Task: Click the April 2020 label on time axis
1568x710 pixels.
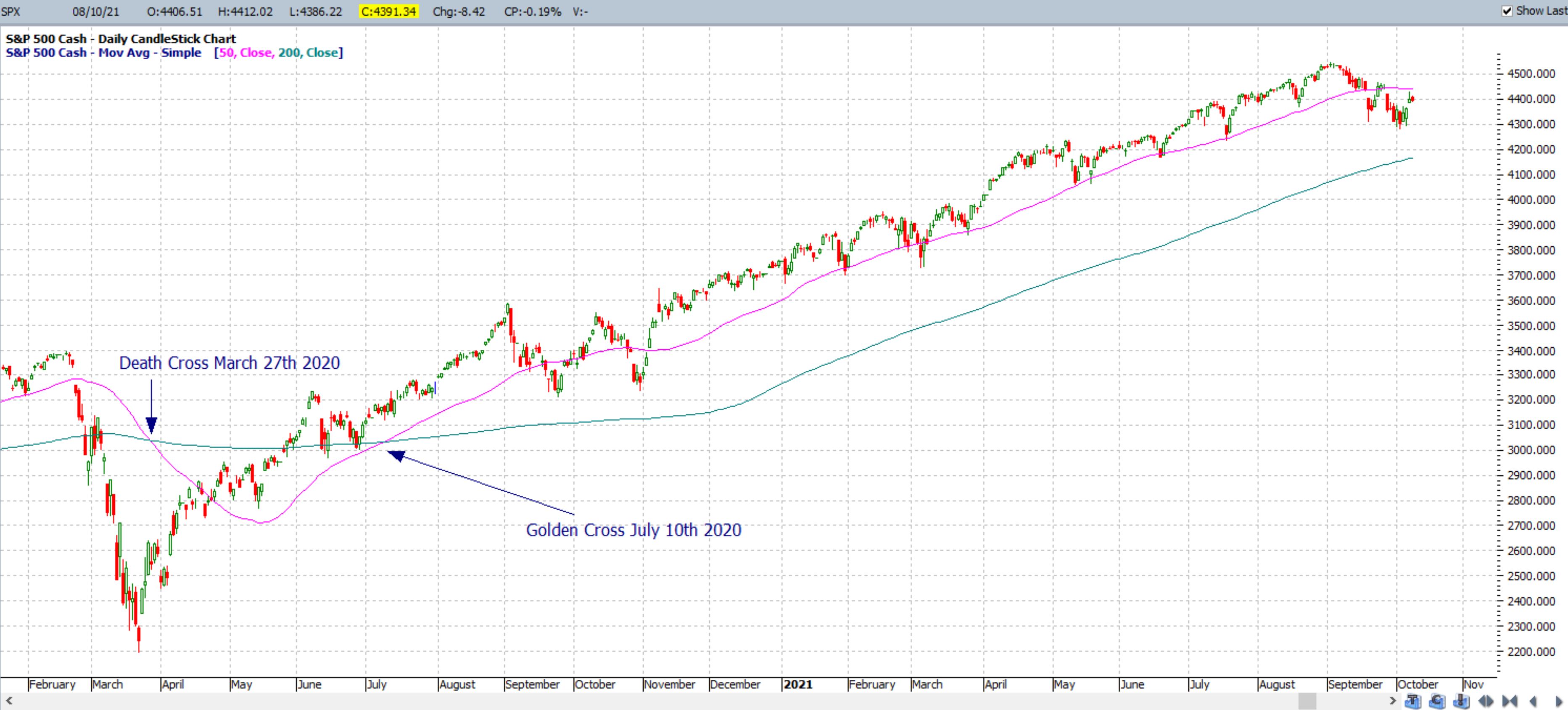Action: [173, 684]
